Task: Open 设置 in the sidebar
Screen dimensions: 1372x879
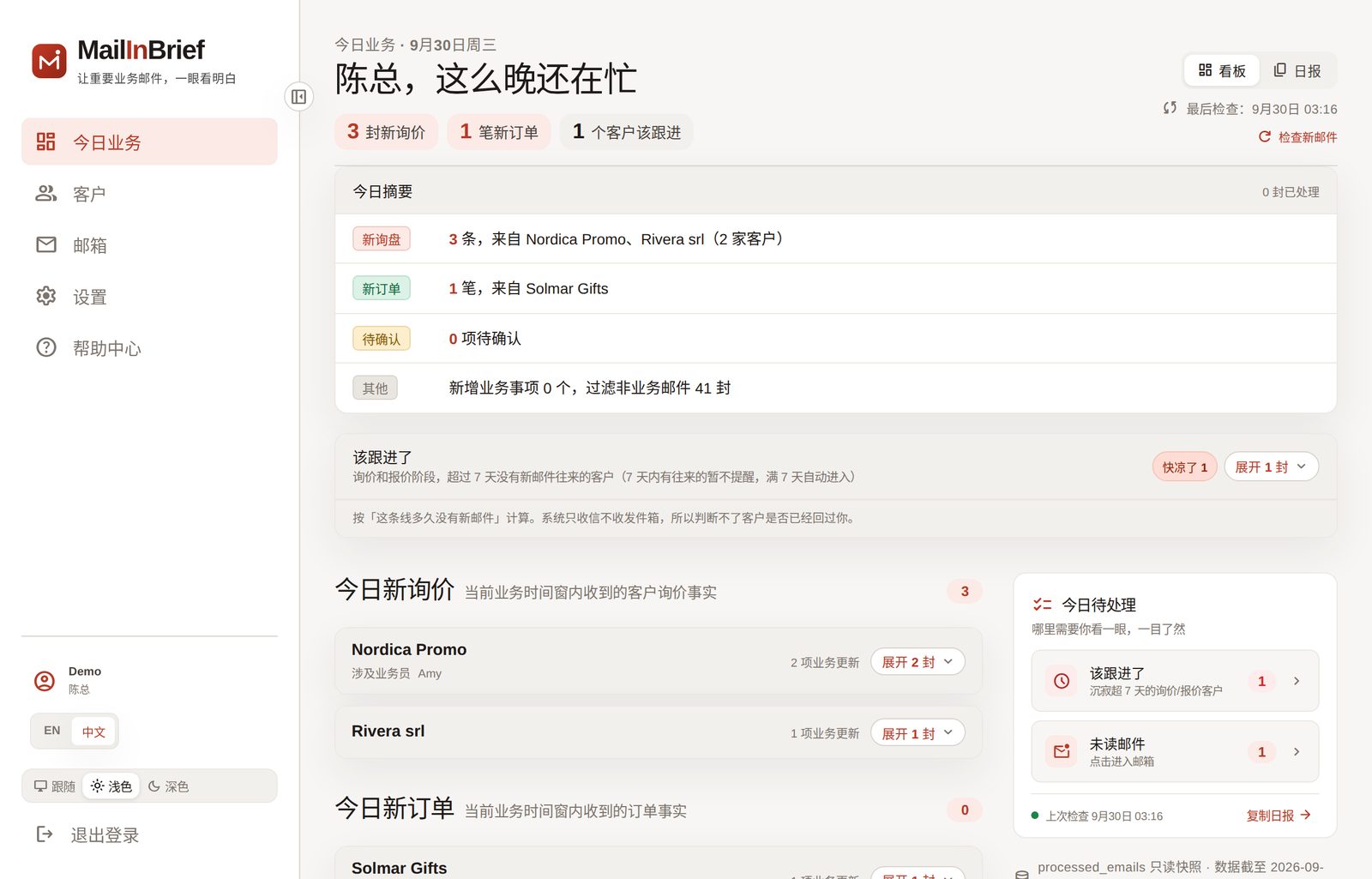Action: tap(149, 297)
